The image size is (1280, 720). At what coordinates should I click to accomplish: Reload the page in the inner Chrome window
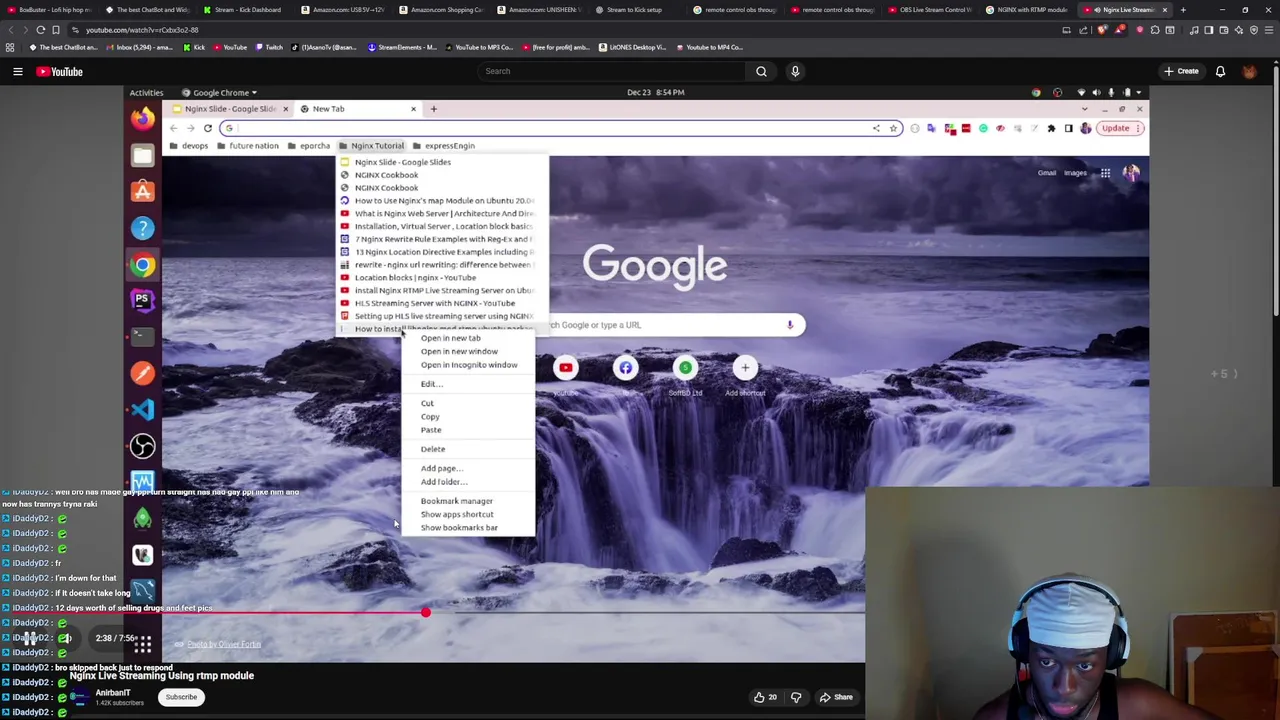[208, 128]
